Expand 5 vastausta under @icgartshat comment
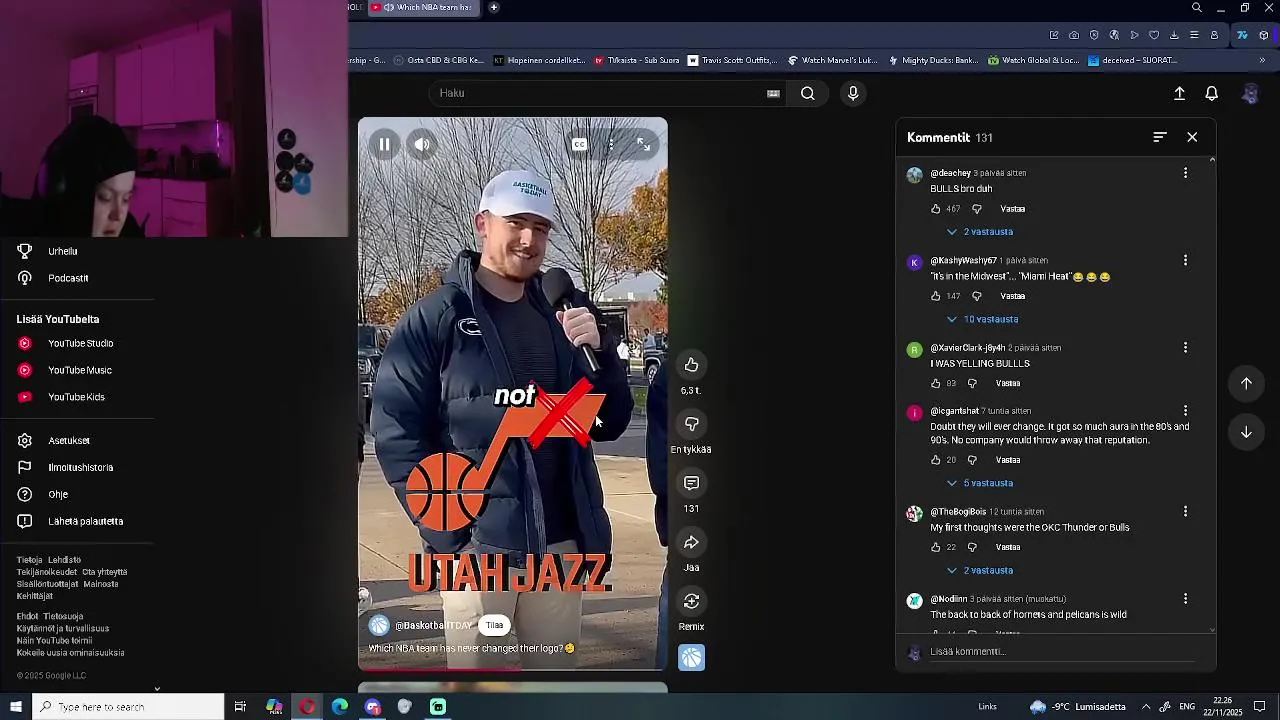1280x720 pixels. point(980,483)
